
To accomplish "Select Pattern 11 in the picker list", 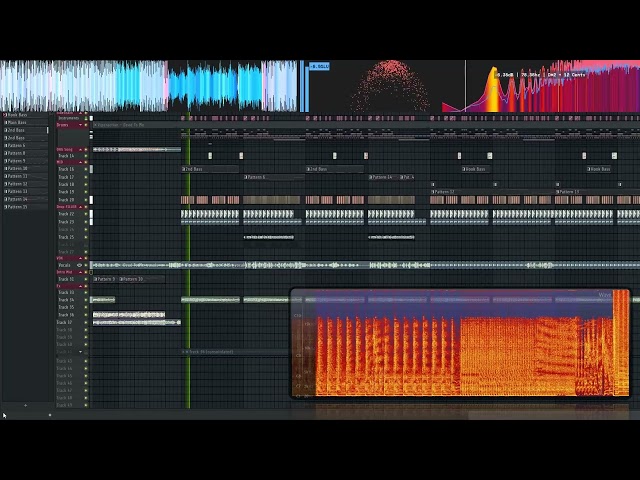I will pyautogui.click(x=25, y=176).
